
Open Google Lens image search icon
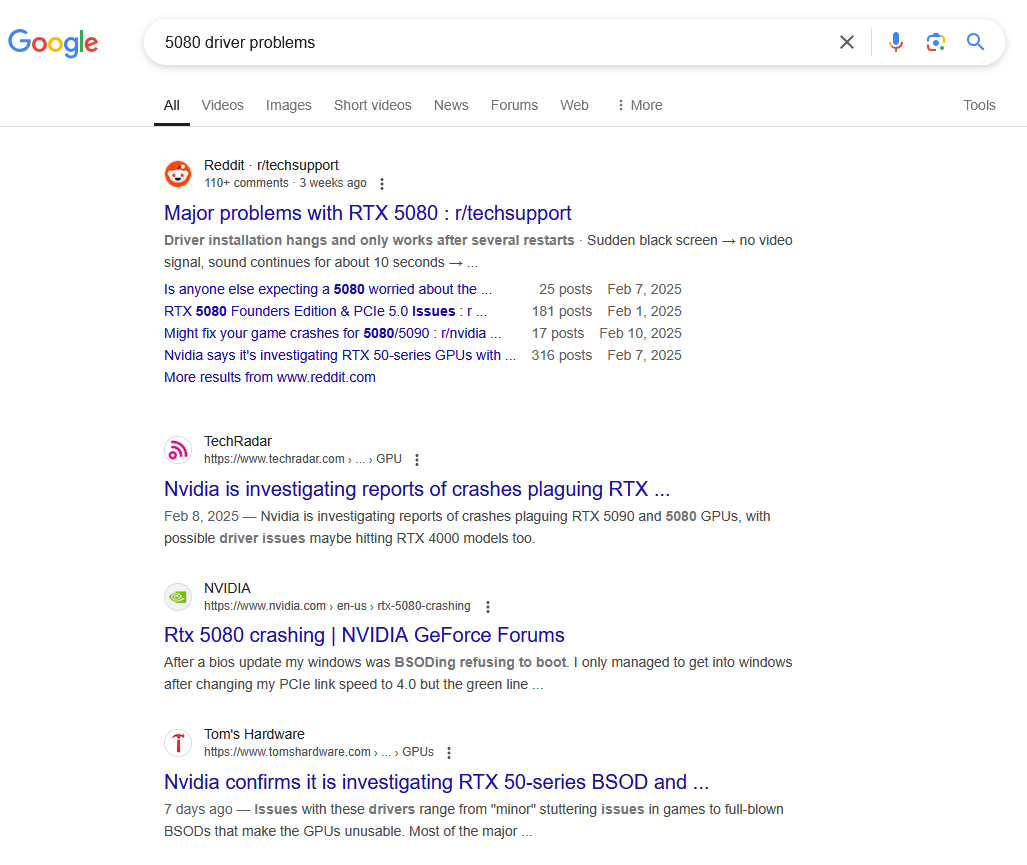click(935, 43)
